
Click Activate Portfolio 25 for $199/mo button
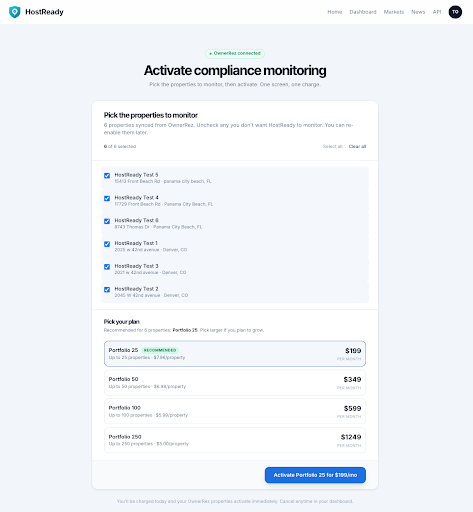[x=315, y=475]
